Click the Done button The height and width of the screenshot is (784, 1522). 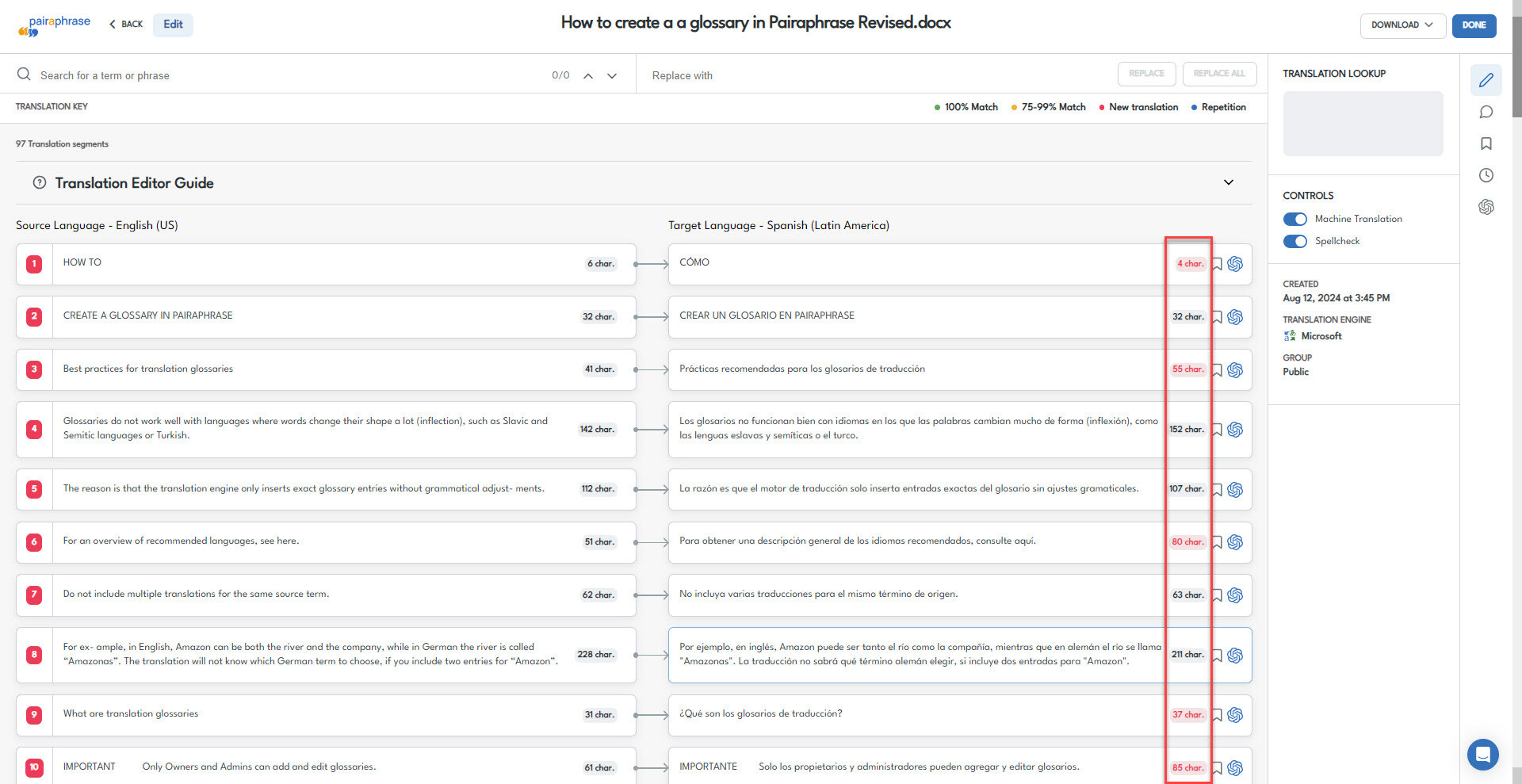click(x=1474, y=25)
